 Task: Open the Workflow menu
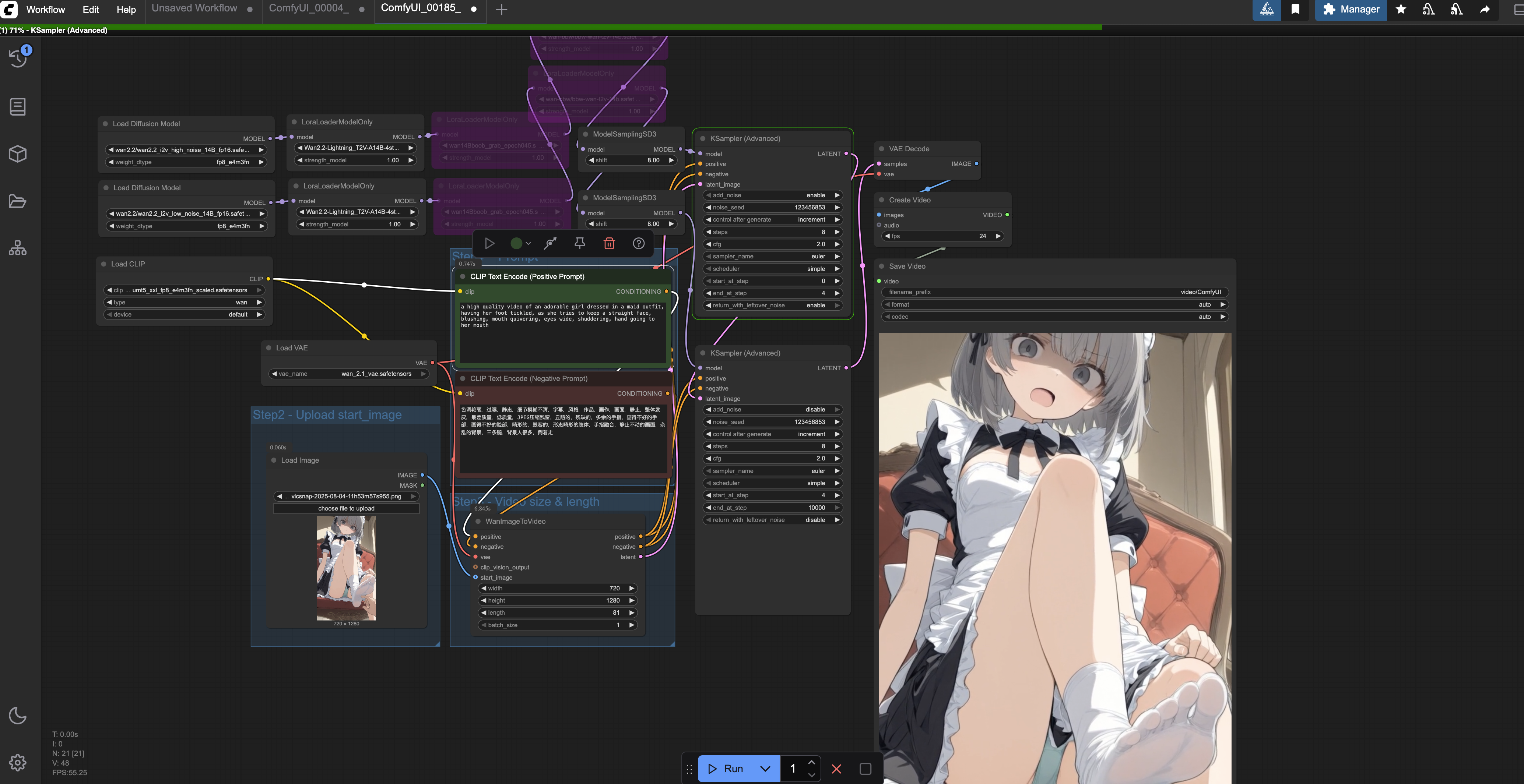coord(46,10)
